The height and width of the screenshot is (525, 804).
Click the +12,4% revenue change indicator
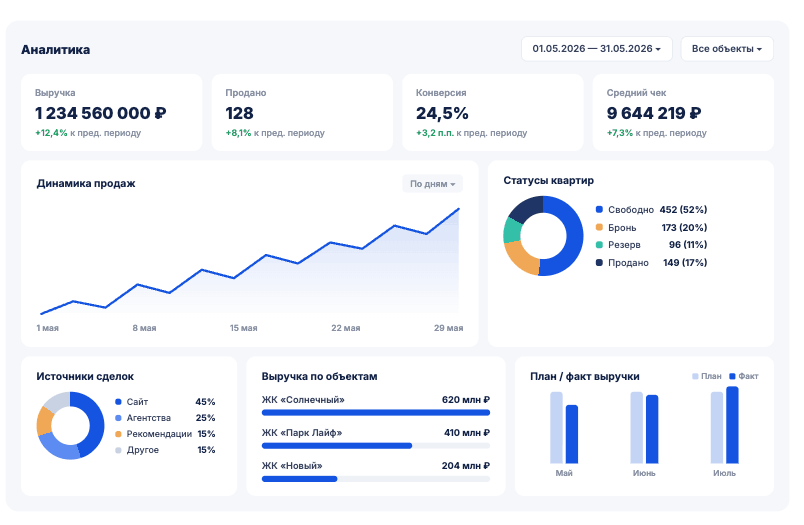[51, 133]
